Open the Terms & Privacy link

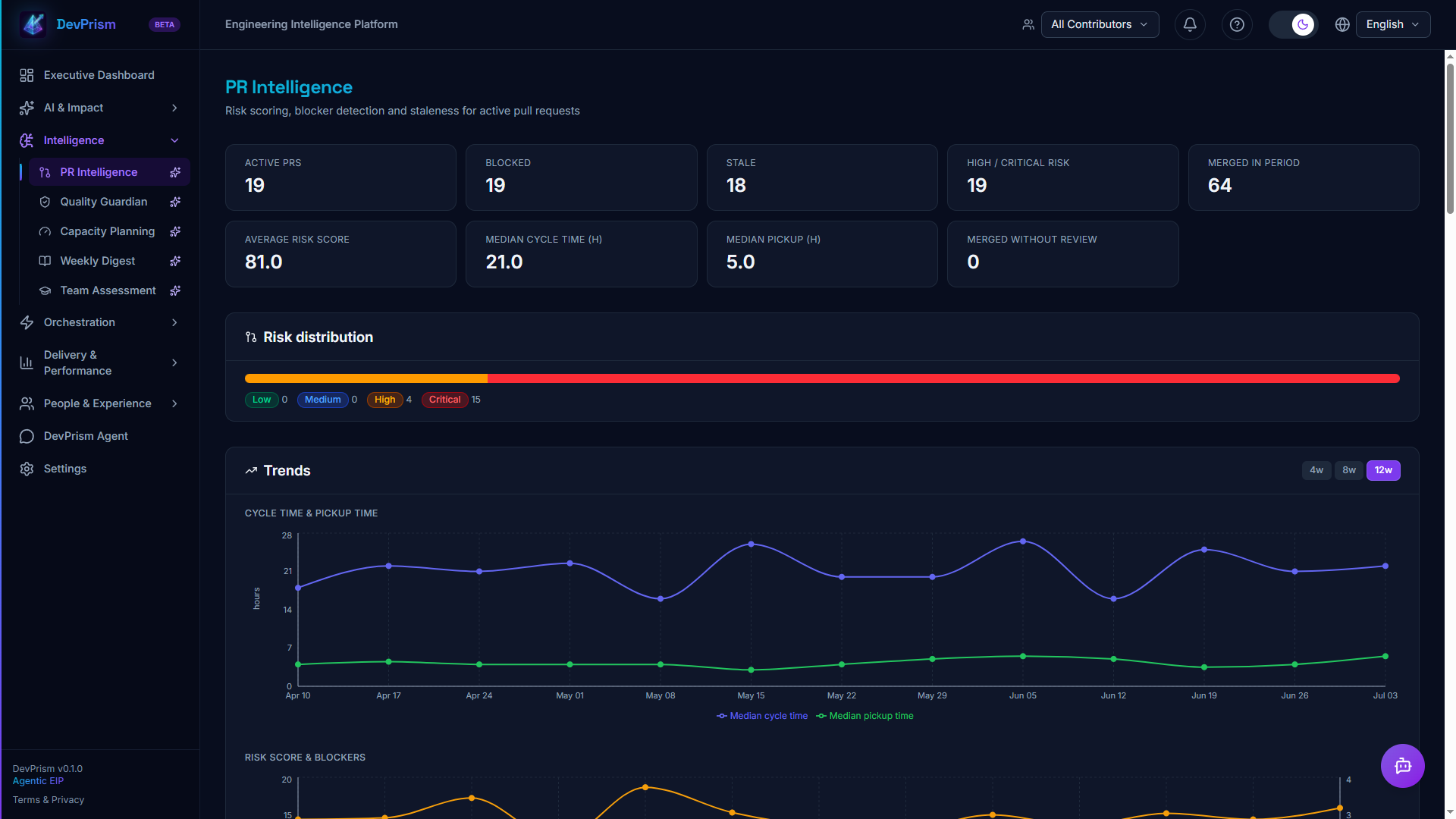[49, 800]
